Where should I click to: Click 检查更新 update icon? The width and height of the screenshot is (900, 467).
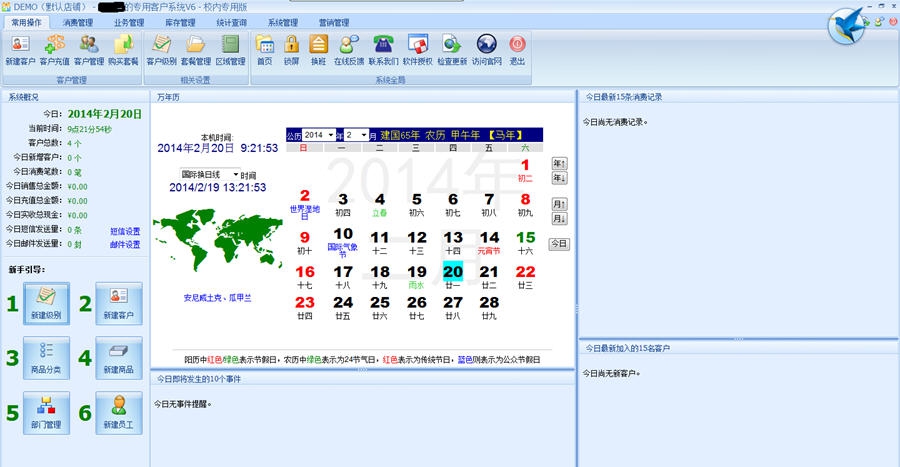coord(452,50)
